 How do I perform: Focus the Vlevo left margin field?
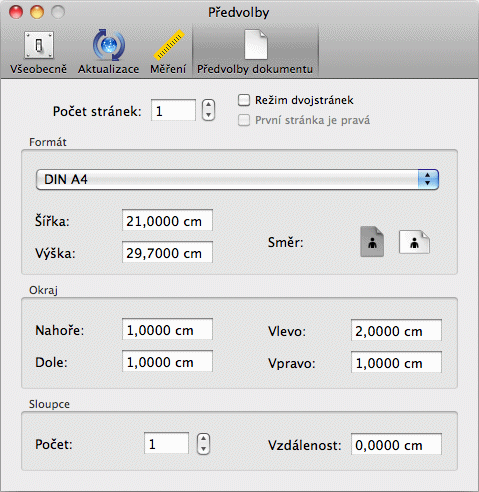(396, 330)
